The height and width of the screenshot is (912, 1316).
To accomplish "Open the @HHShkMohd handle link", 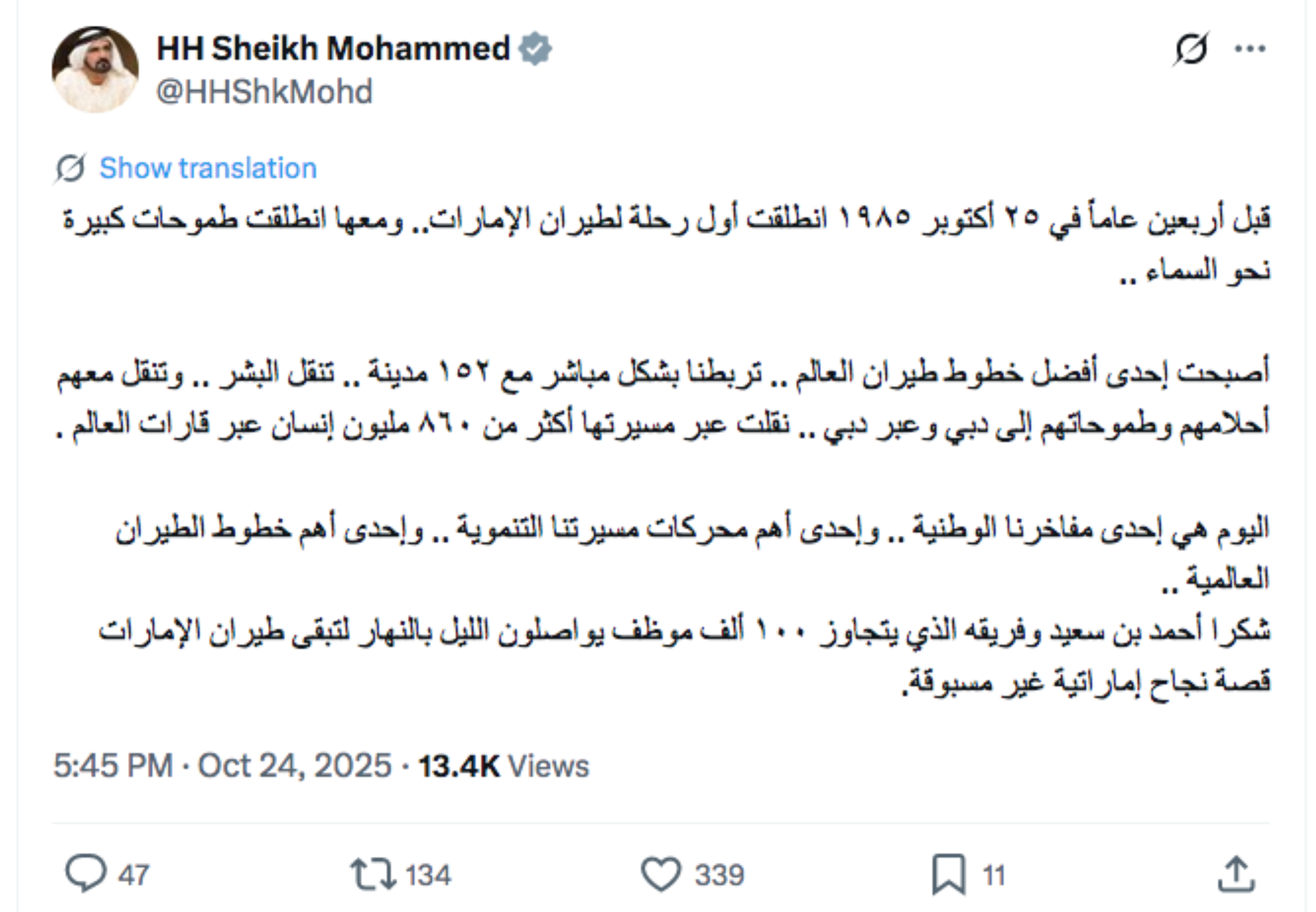I will (265, 92).
